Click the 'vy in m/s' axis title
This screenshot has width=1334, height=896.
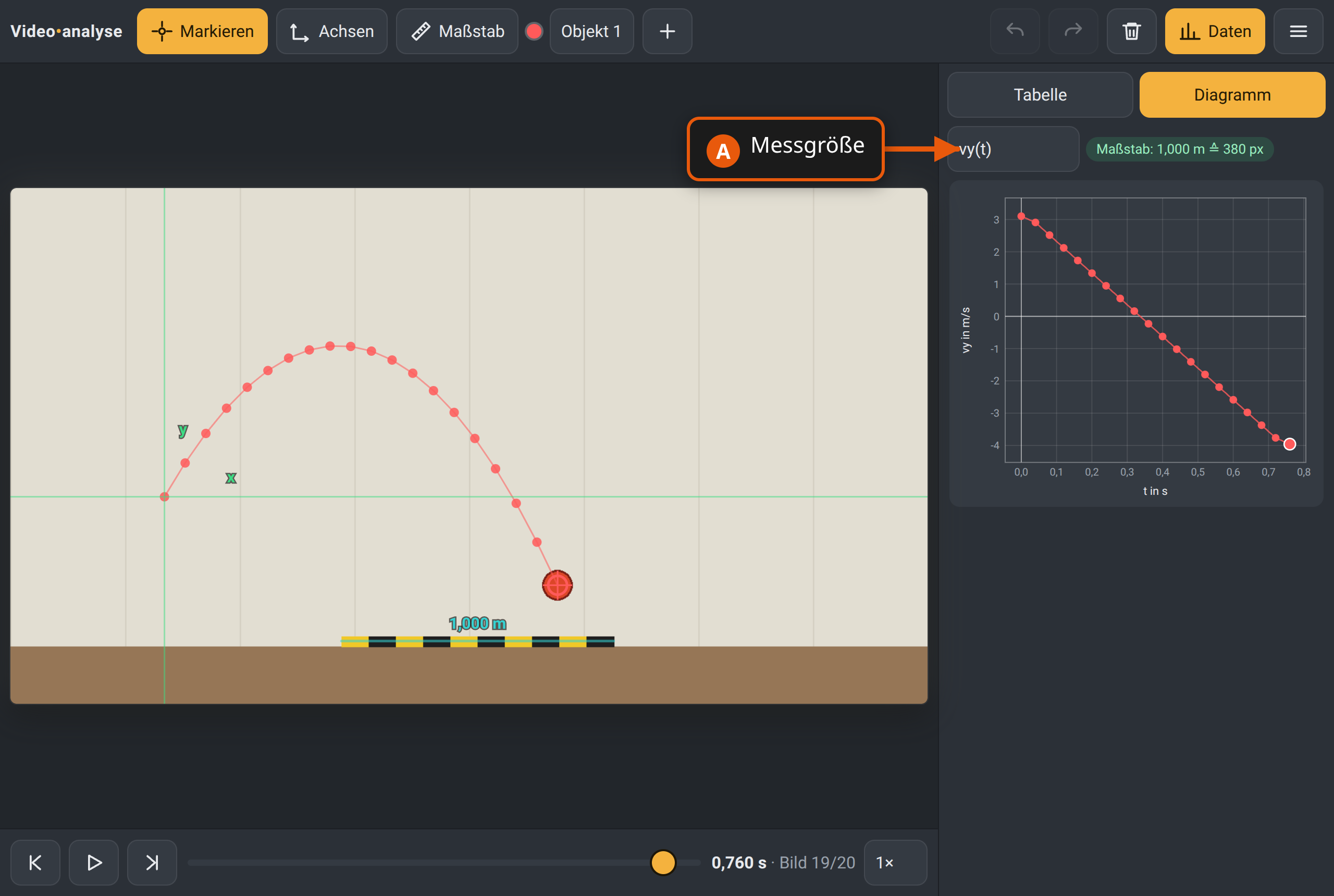966,330
